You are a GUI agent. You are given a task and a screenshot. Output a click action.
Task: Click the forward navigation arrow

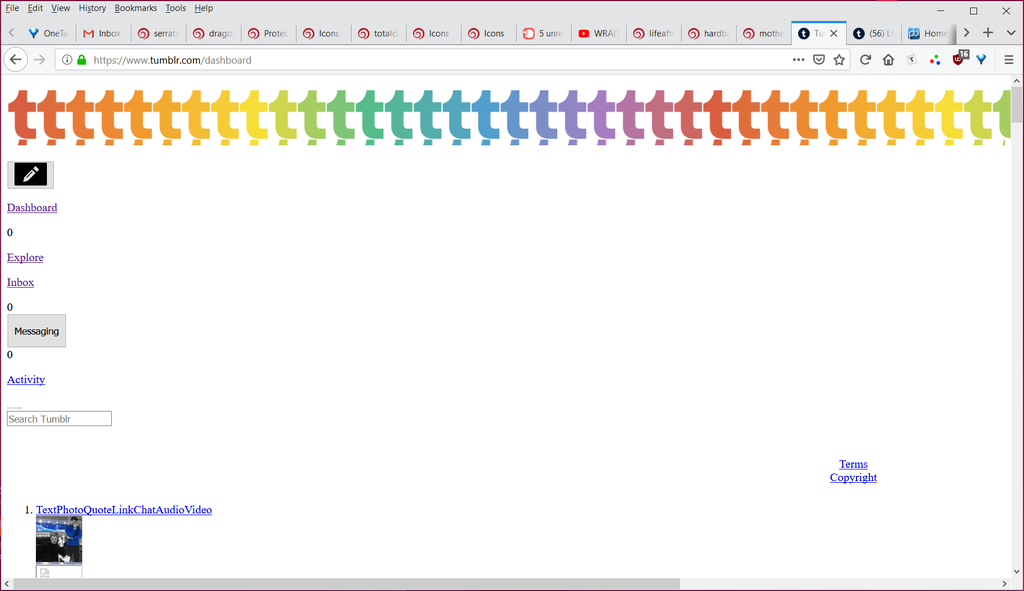tap(39, 59)
